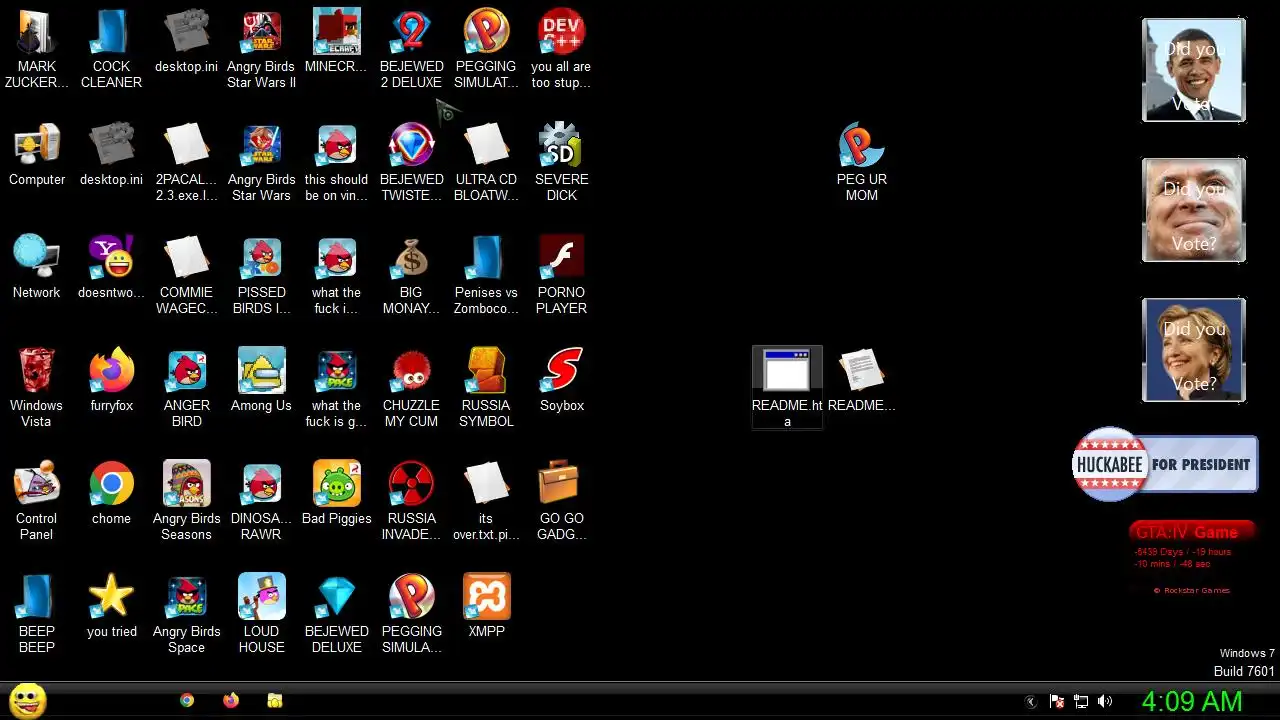Open the LOUD HOUSE shortcut

click(x=261, y=614)
